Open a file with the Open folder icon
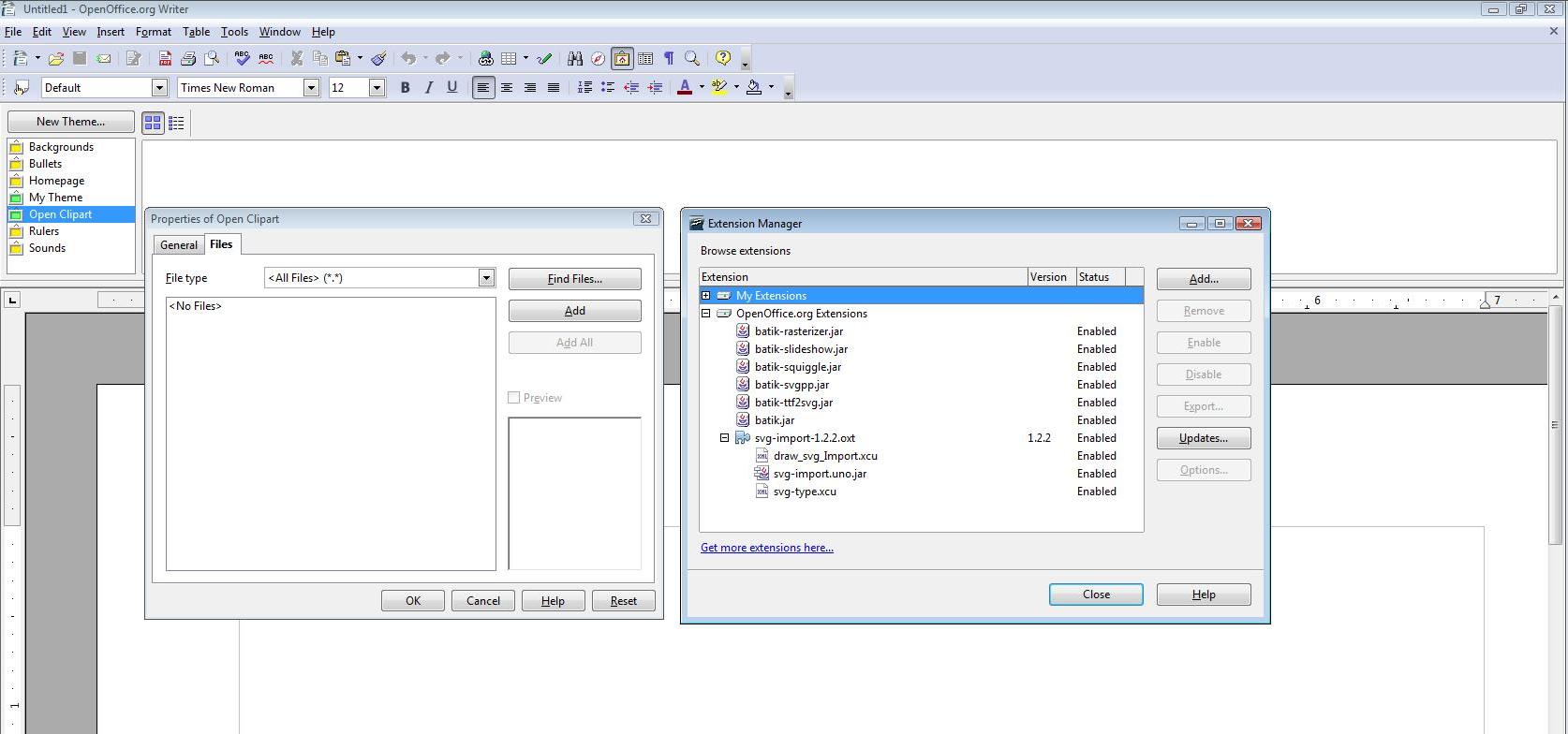Screen dimensions: 1568x734 coord(56,58)
